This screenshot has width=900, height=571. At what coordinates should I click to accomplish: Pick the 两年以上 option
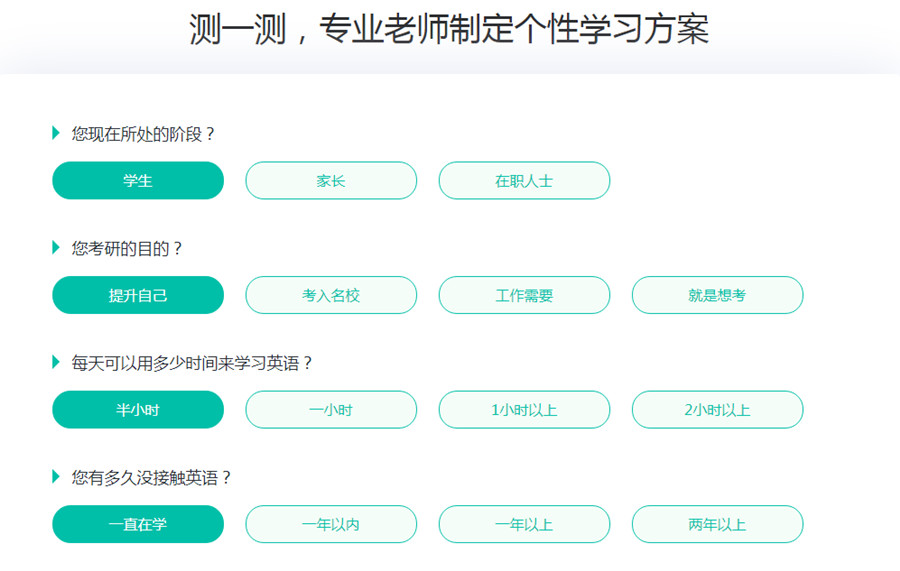(717, 524)
